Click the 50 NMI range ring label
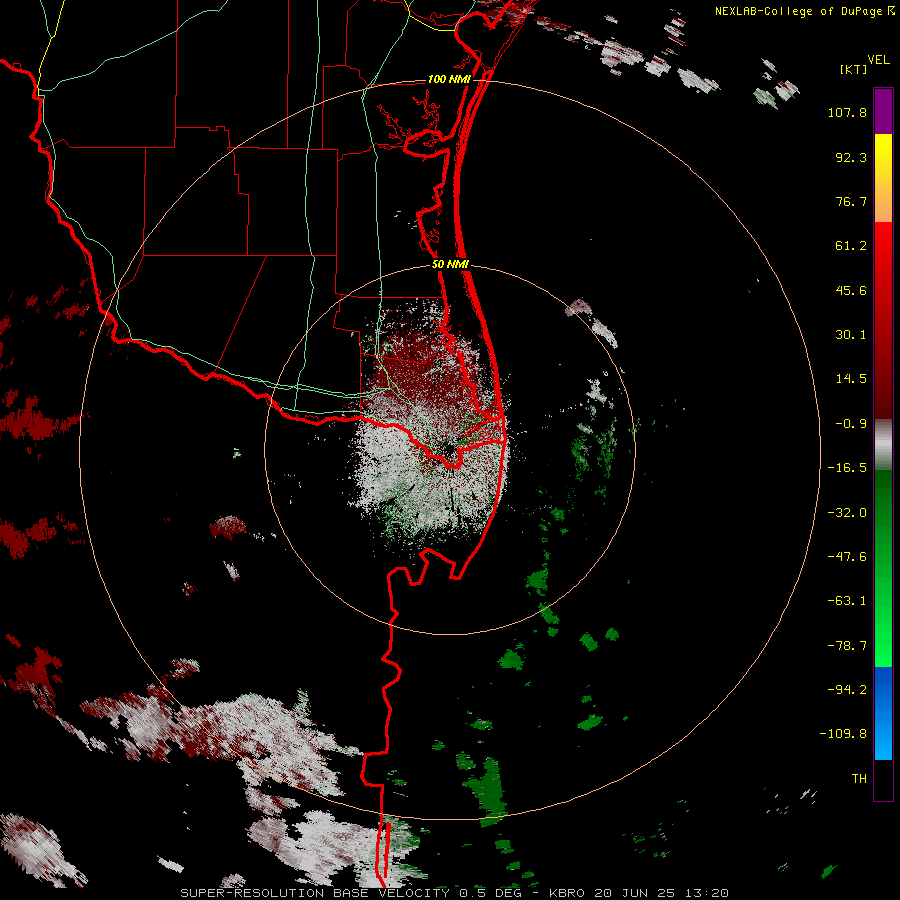900x900 pixels. point(451,265)
